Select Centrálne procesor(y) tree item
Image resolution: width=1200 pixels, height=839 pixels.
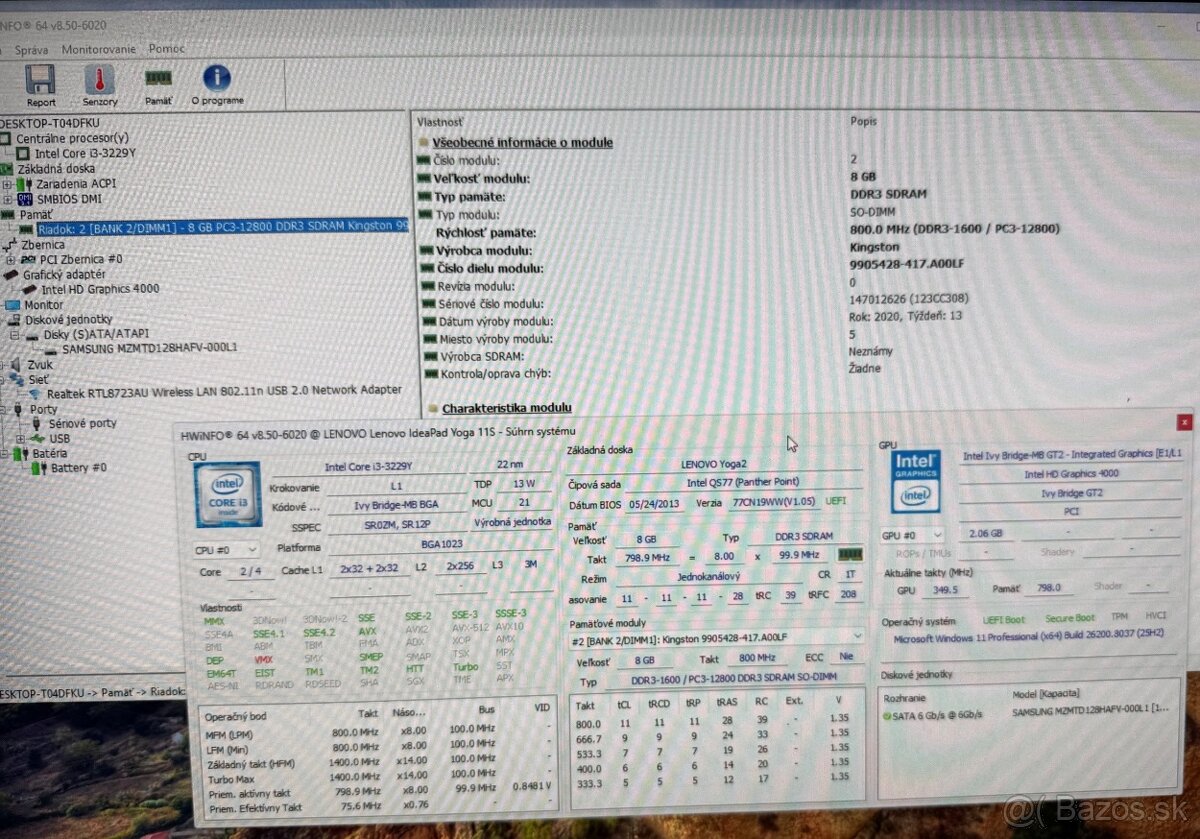click(x=72, y=138)
